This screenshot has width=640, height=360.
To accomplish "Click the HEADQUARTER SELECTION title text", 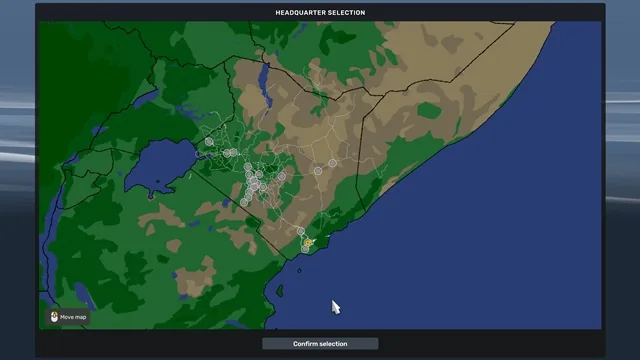I will tap(320, 13).
